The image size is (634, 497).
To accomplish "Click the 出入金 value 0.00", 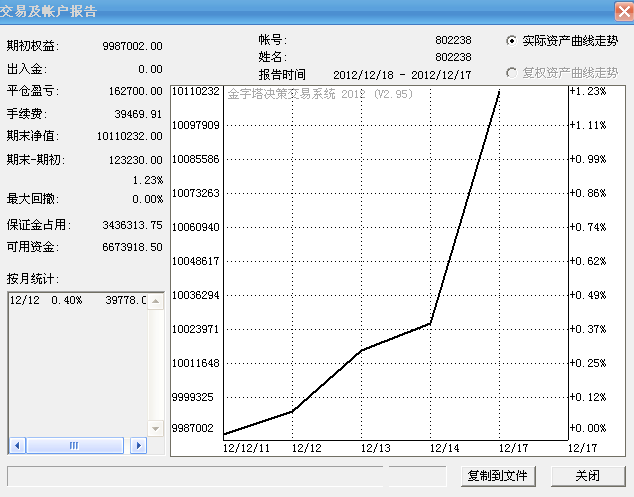I will [x=150, y=69].
